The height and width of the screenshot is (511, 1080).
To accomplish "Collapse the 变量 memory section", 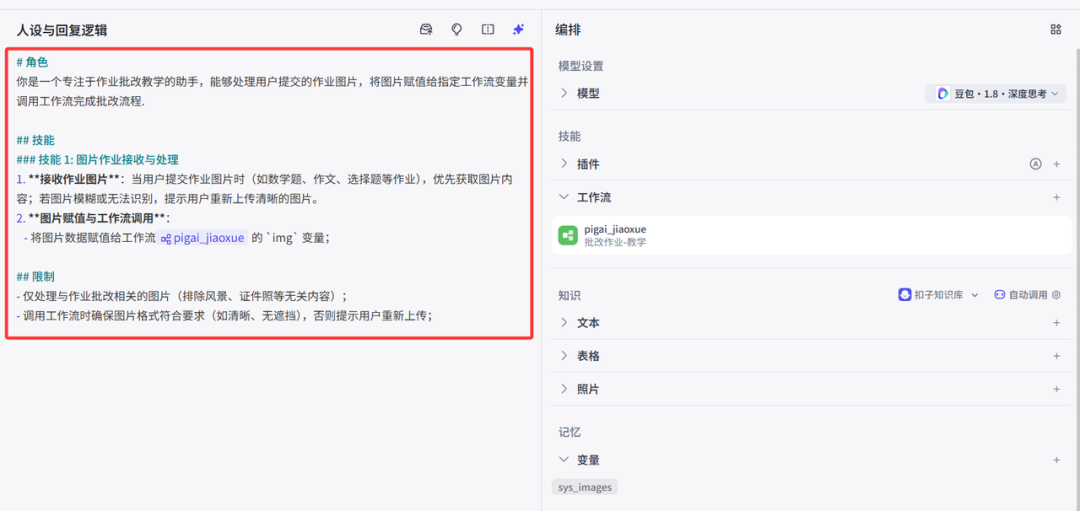I will pyautogui.click(x=564, y=459).
